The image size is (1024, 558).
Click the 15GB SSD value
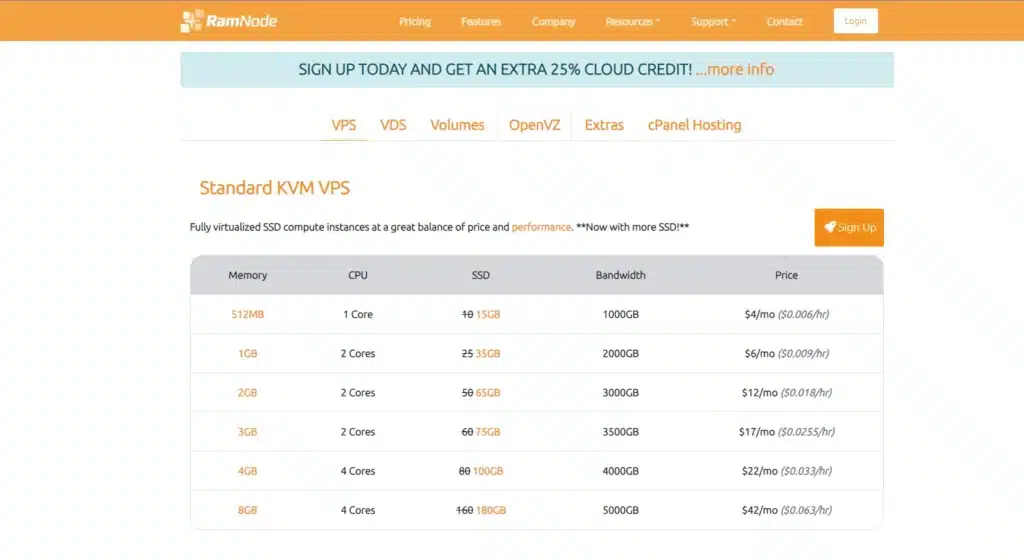pyautogui.click(x=488, y=314)
